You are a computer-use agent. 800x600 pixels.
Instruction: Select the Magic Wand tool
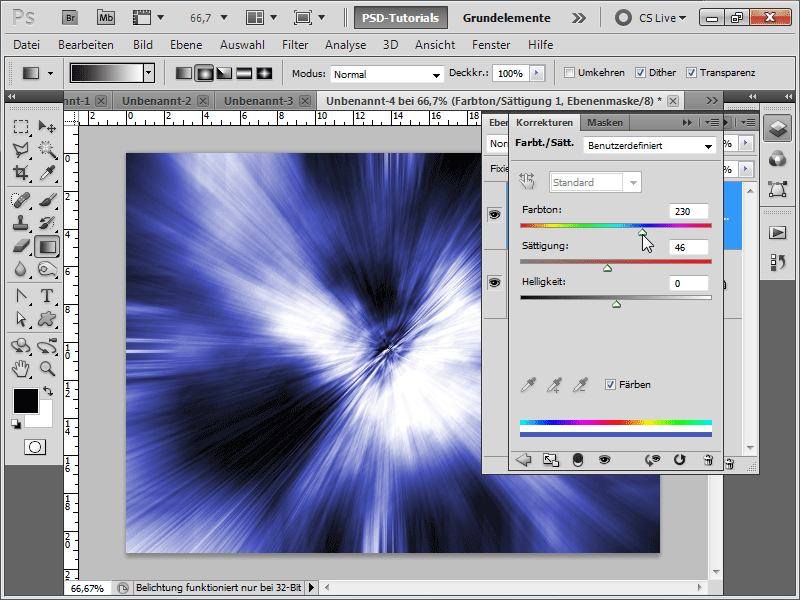(x=47, y=149)
